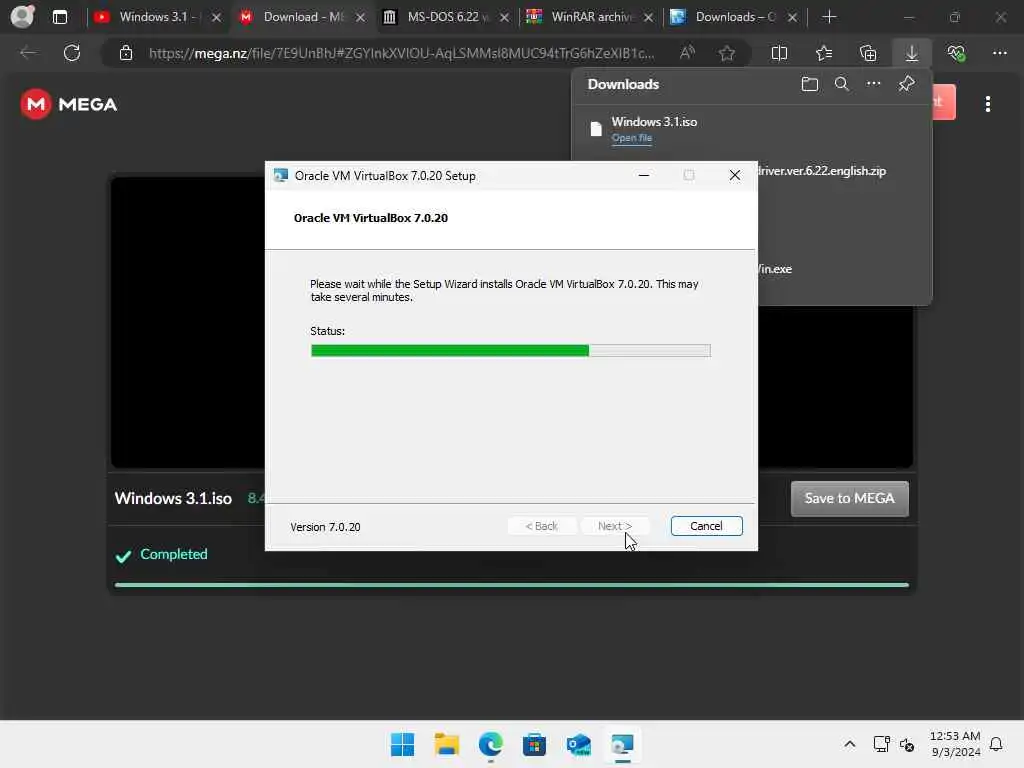Open a new browser tab
Image resolution: width=1024 pixels, height=768 pixels.
pos(829,17)
